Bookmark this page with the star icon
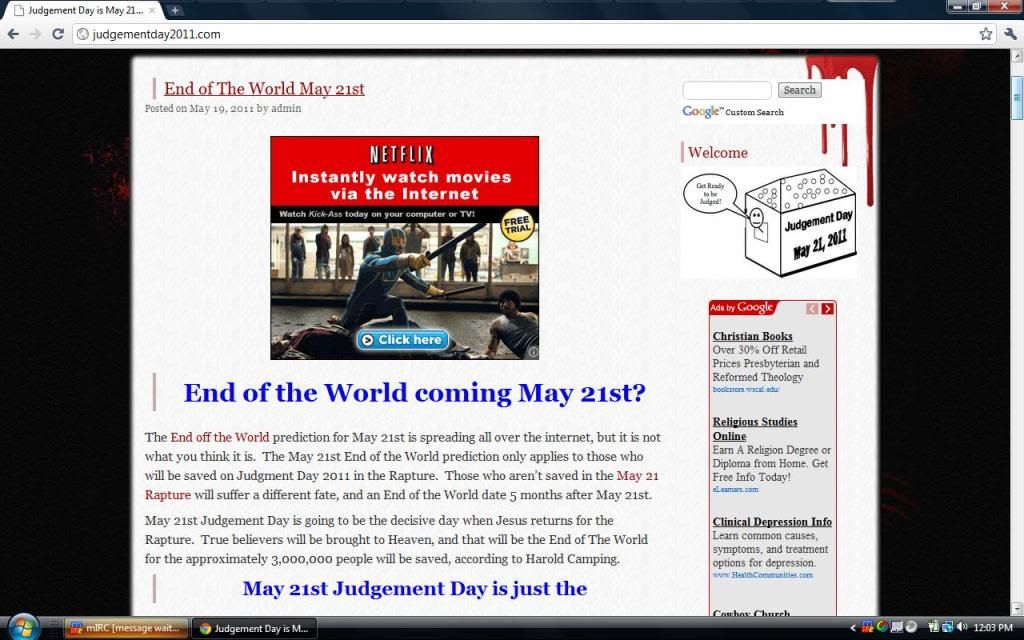This screenshot has height=640, width=1024. pyautogui.click(x=986, y=34)
